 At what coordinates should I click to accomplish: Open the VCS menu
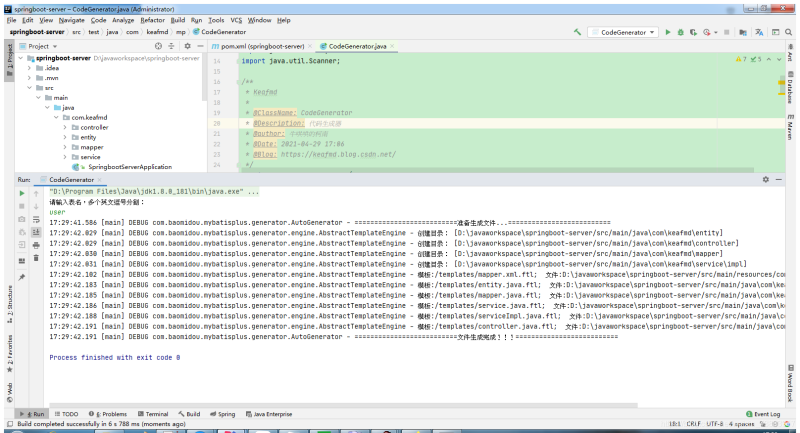(236, 20)
